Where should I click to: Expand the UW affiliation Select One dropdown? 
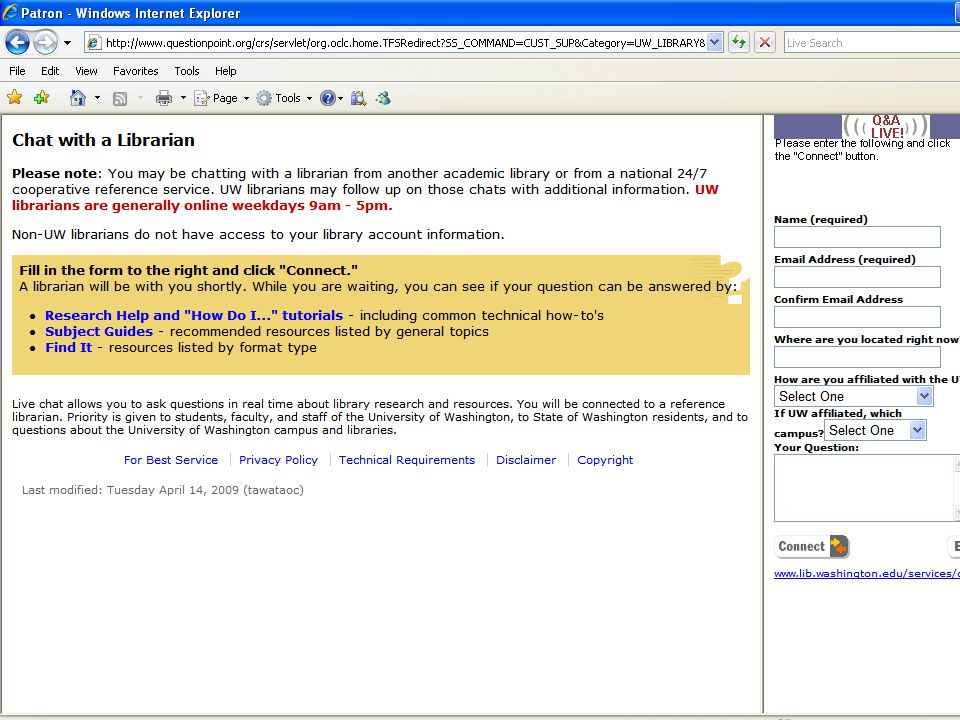click(x=853, y=396)
